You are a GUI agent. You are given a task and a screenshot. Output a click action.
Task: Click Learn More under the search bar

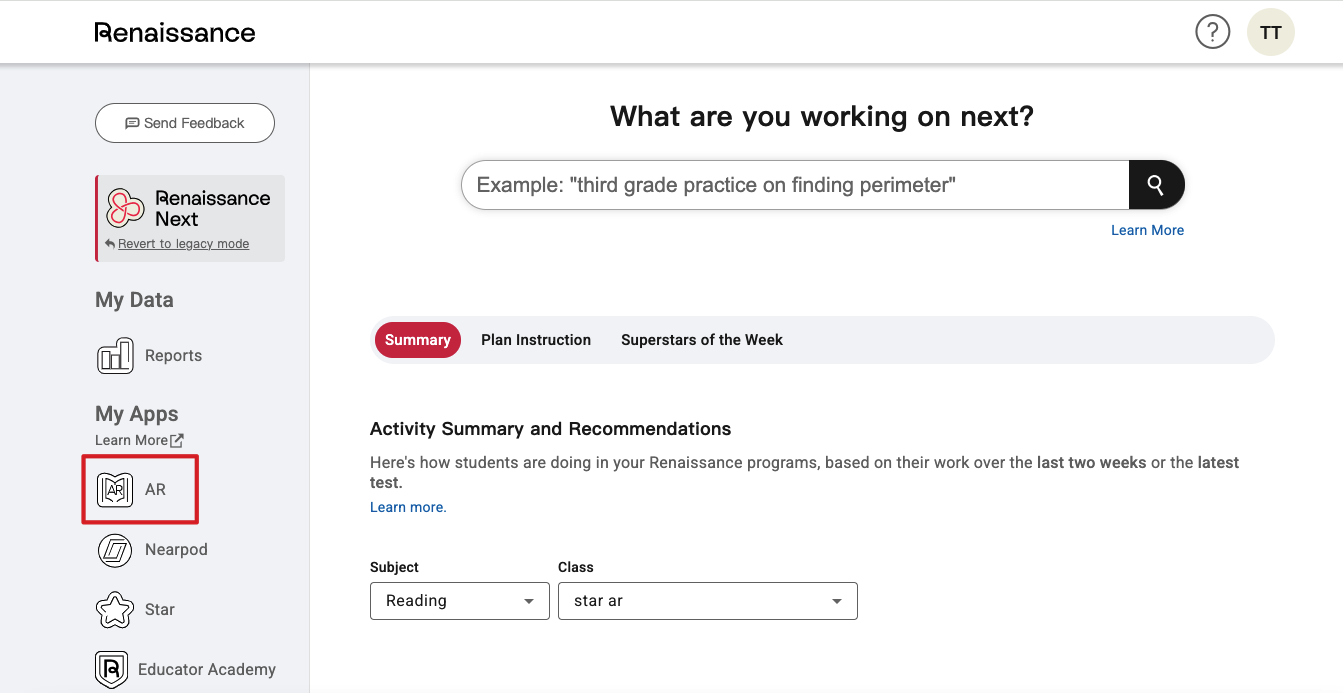(1147, 230)
